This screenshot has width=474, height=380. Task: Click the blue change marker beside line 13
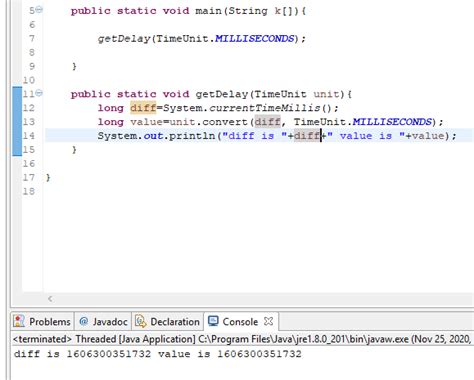[17, 122]
